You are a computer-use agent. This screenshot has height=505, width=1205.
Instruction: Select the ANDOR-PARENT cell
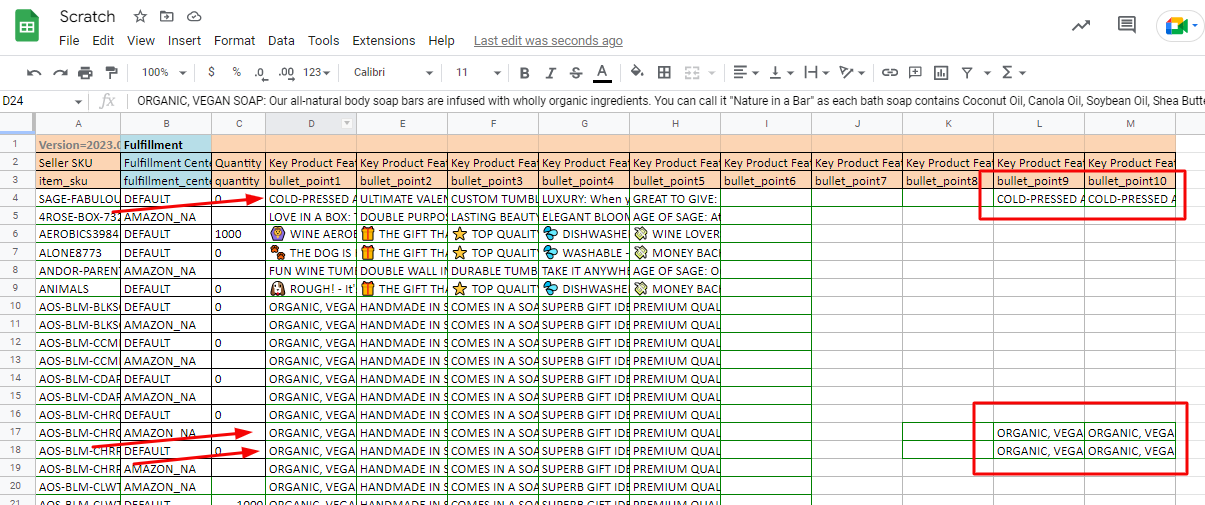click(78, 271)
